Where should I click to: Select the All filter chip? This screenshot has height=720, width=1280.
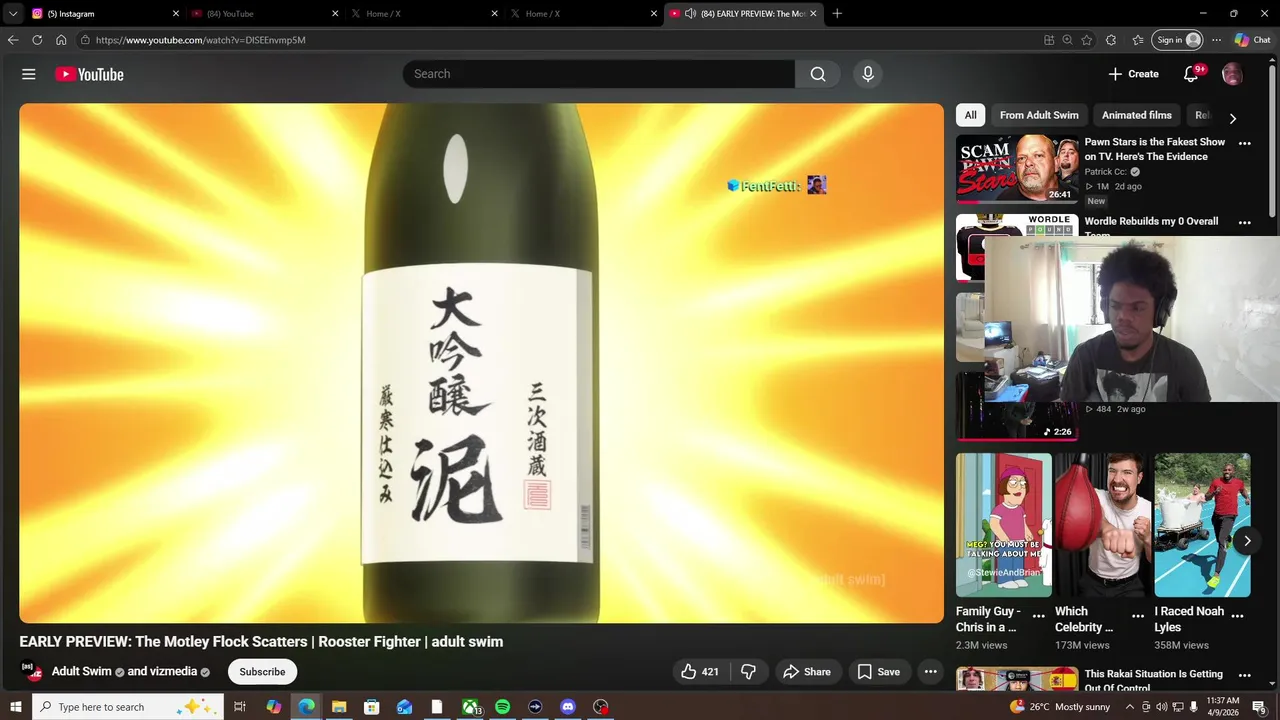(970, 115)
